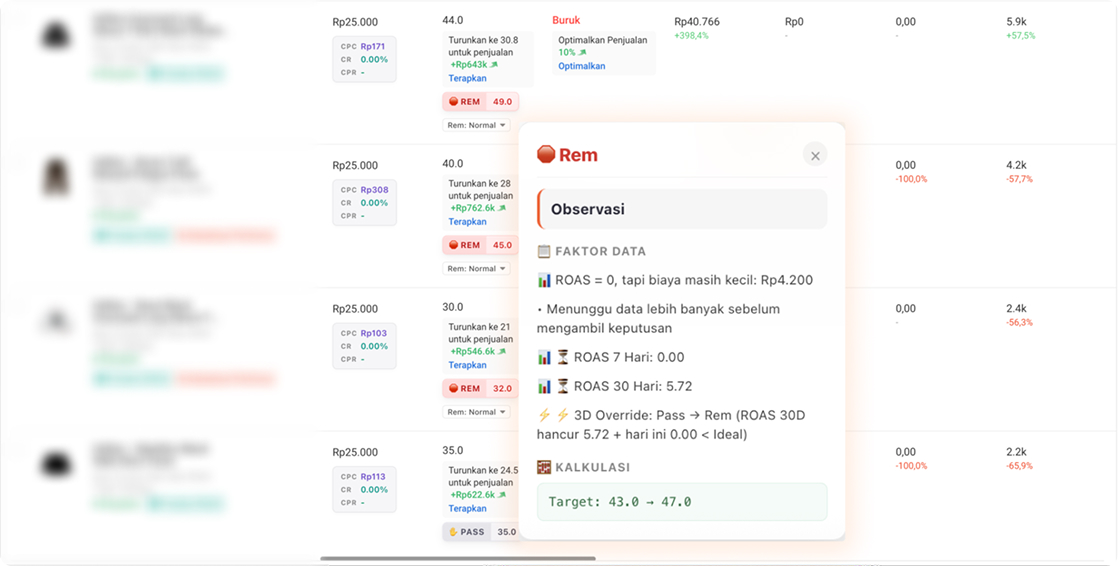Screen dimensions: 1118x566
Task: Click the 5.9k value
Action: coord(1016,21)
